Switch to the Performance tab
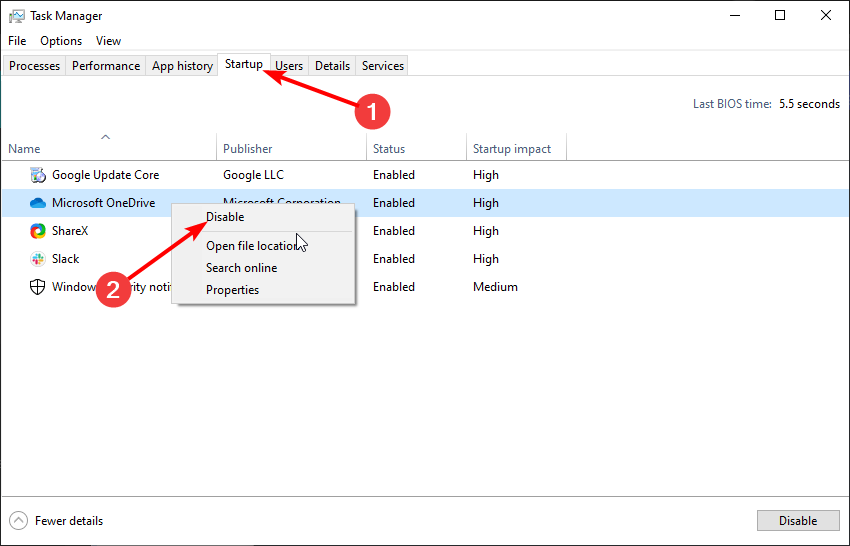This screenshot has width=850, height=546. click(x=106, y=66)
